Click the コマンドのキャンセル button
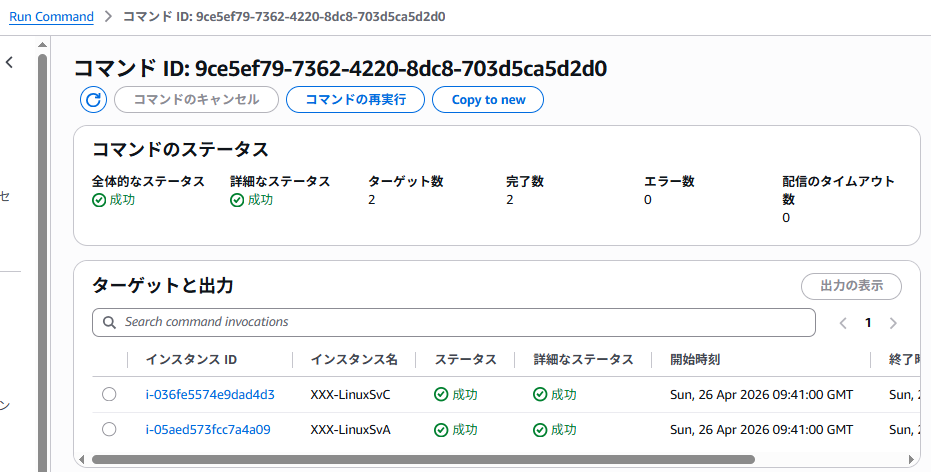 point(197,100)
